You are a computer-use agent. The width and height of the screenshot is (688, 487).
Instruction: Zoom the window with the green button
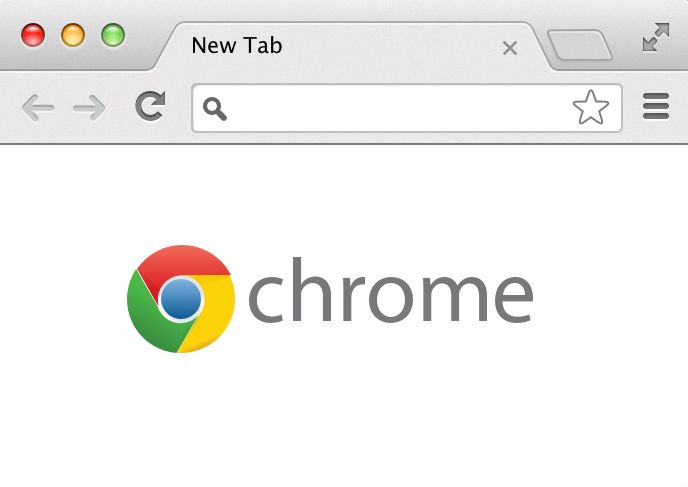[113, 35]
